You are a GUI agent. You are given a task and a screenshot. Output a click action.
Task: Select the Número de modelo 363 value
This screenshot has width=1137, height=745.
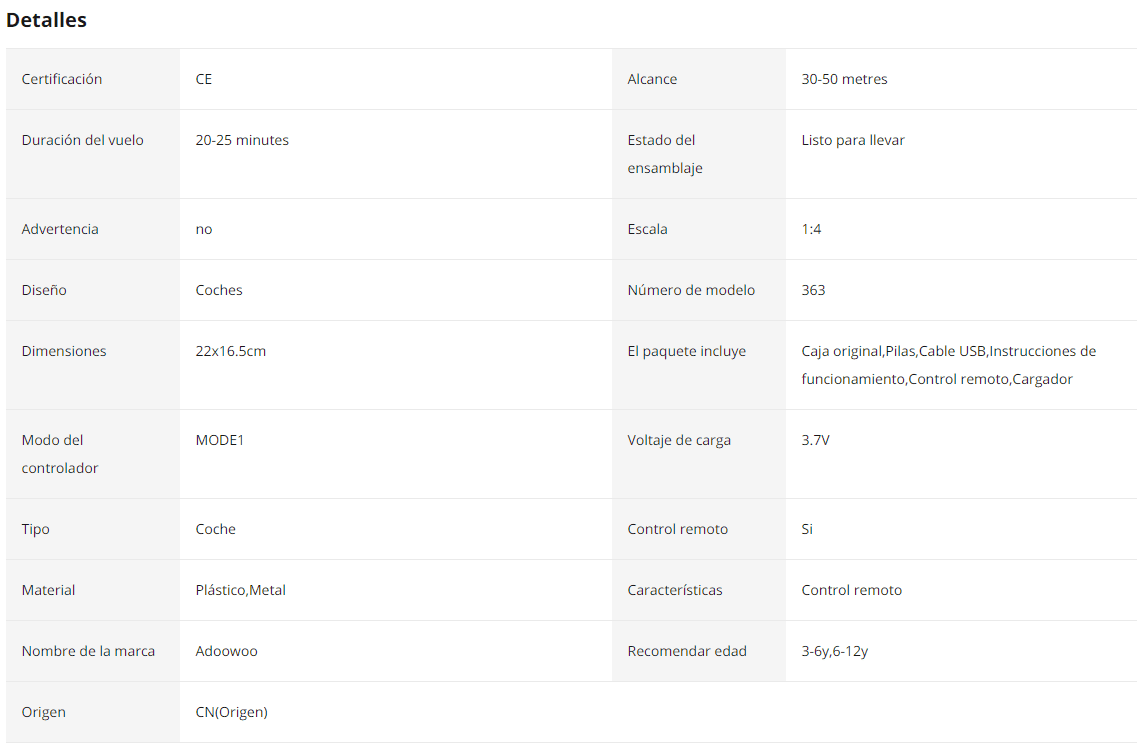(x=813, y=290)
